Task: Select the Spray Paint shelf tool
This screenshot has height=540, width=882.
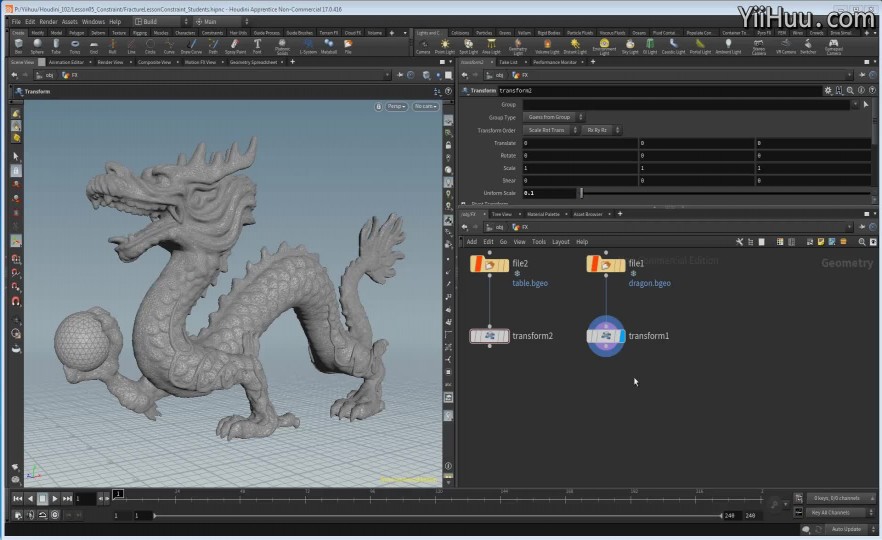Action: [235, 46]
